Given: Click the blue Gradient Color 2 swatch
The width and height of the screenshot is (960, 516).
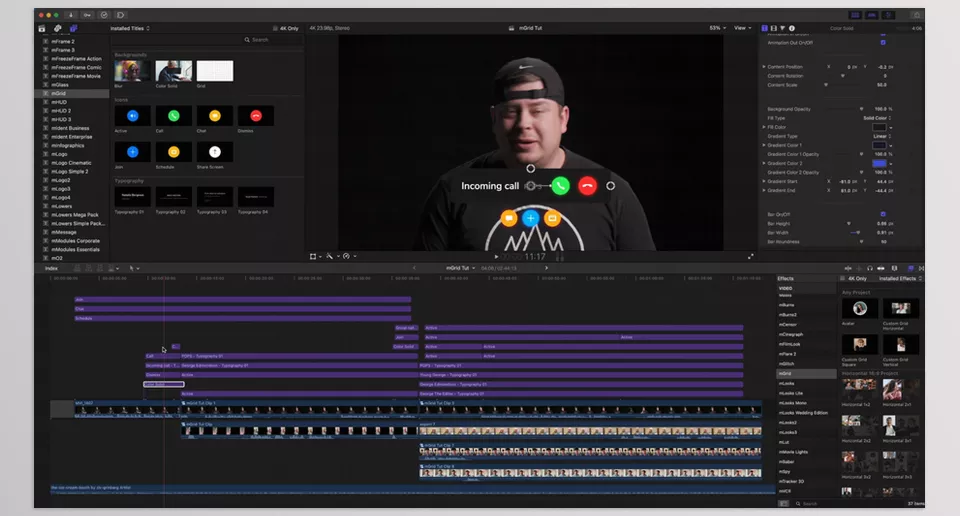Looking at the screenshot, I should click(x=879, y=163).
